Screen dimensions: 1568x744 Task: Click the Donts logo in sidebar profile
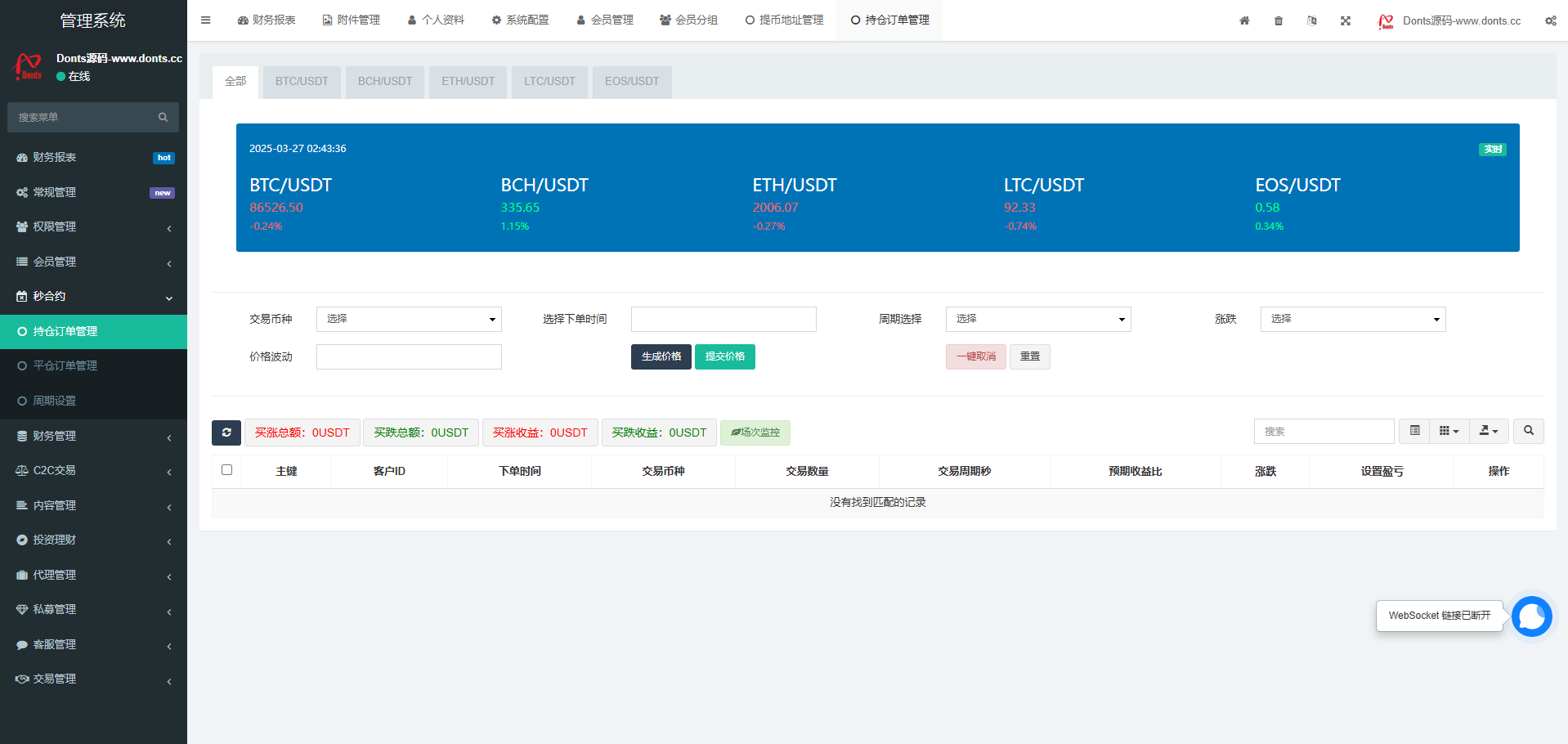coord(28,66)
